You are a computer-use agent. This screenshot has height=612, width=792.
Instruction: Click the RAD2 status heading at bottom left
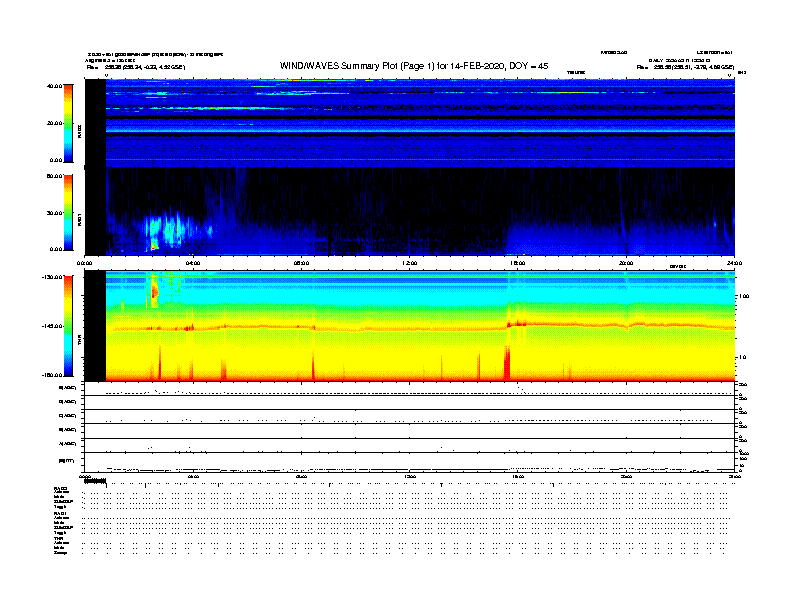[x=60, y=488]
